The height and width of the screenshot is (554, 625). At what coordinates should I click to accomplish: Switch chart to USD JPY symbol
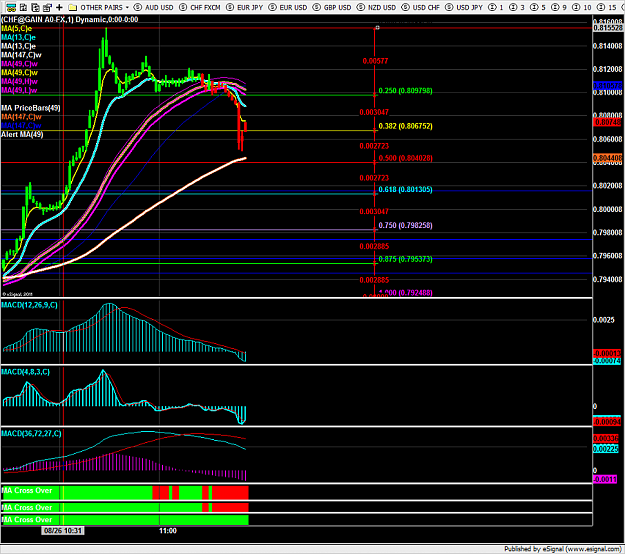(464, 7)
